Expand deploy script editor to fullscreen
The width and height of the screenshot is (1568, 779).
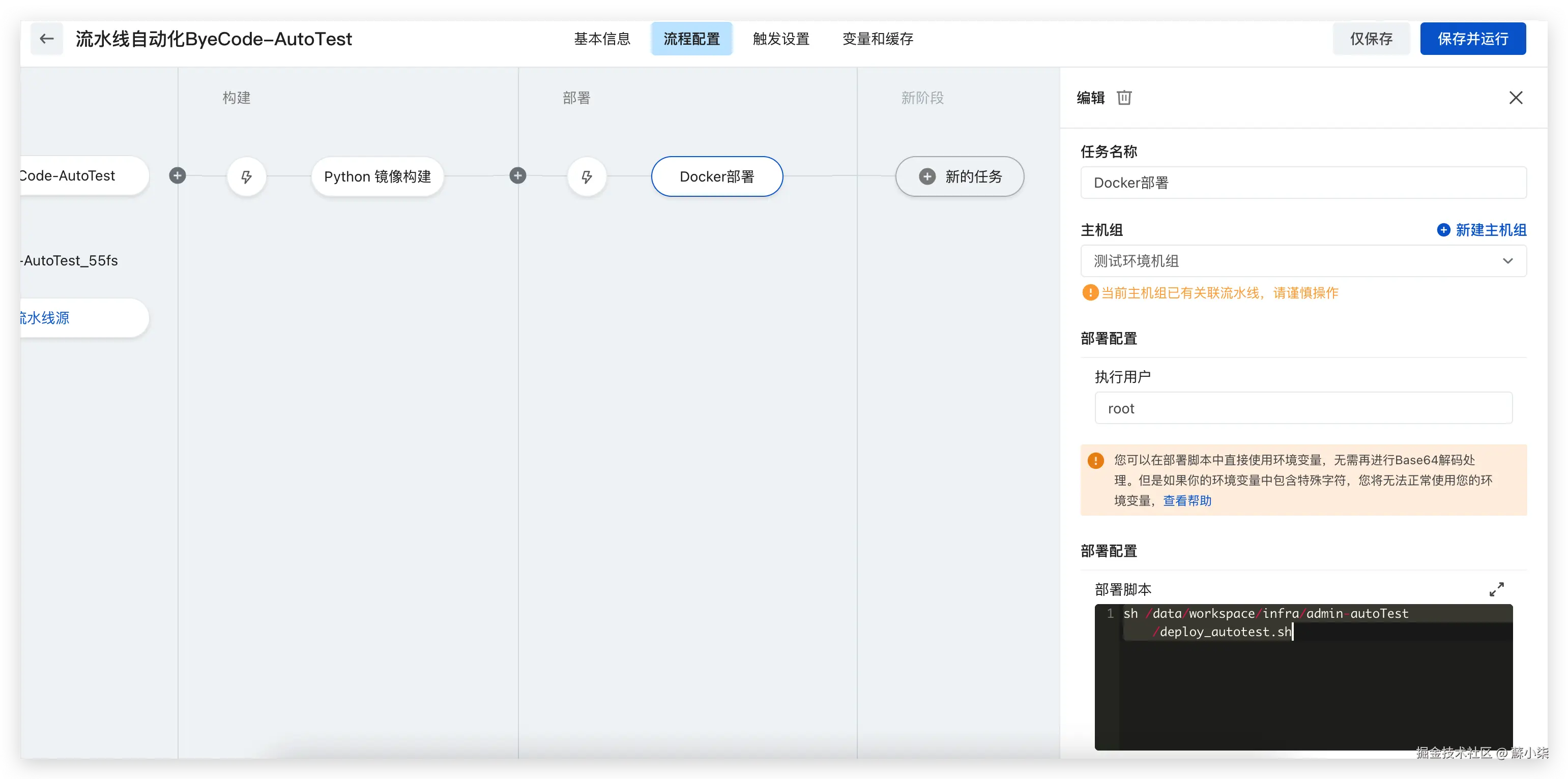click(x=1496, y=589)
